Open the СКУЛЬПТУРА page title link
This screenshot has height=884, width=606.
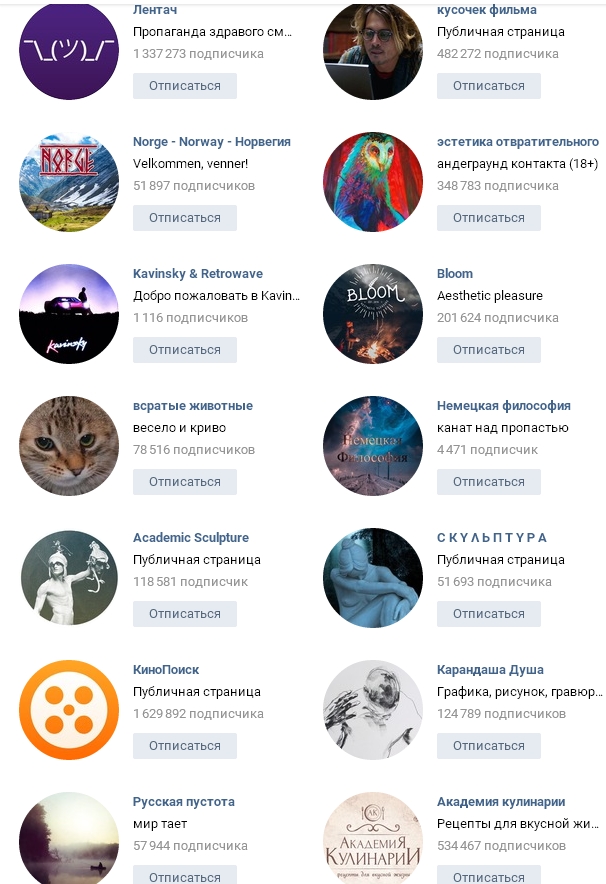pos(492,537)
